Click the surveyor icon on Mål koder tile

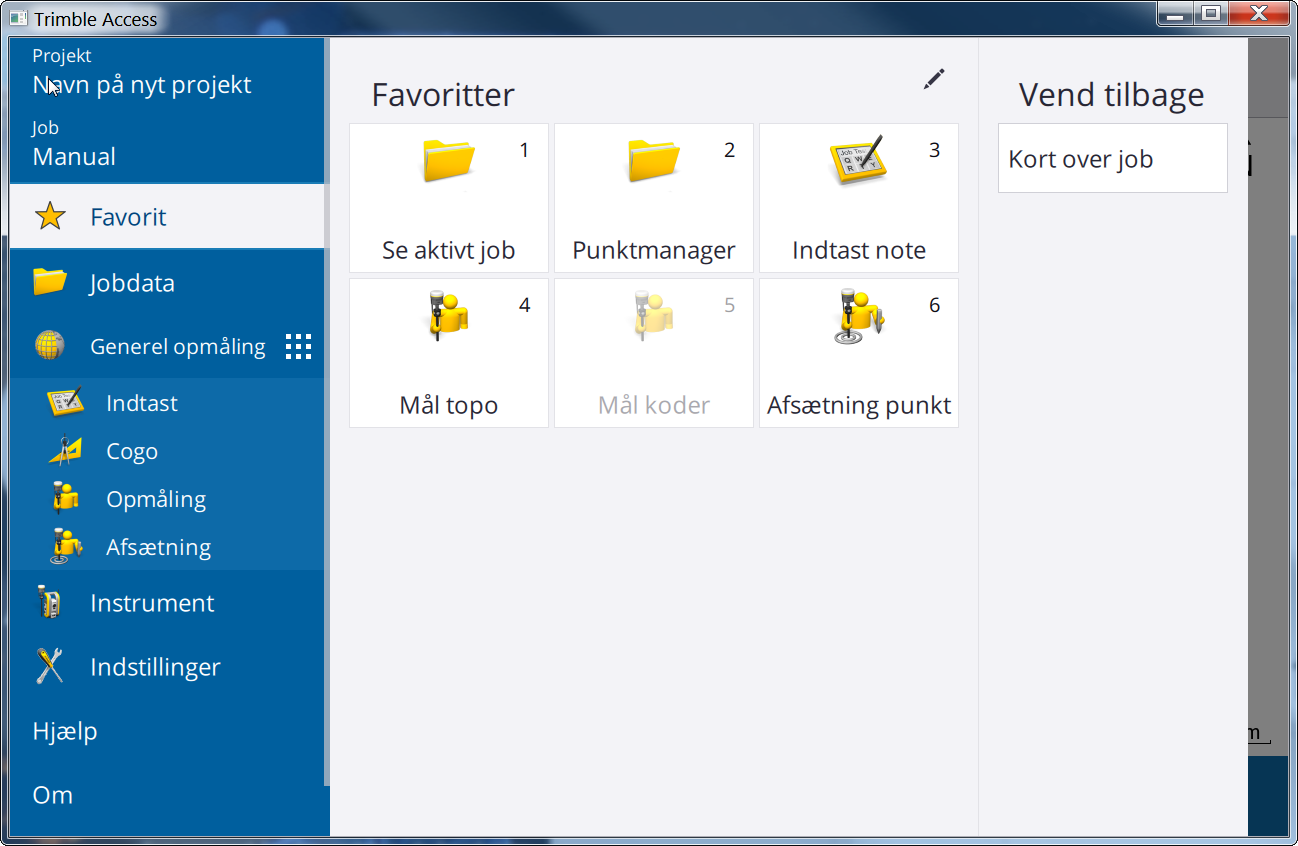(654, 315)
